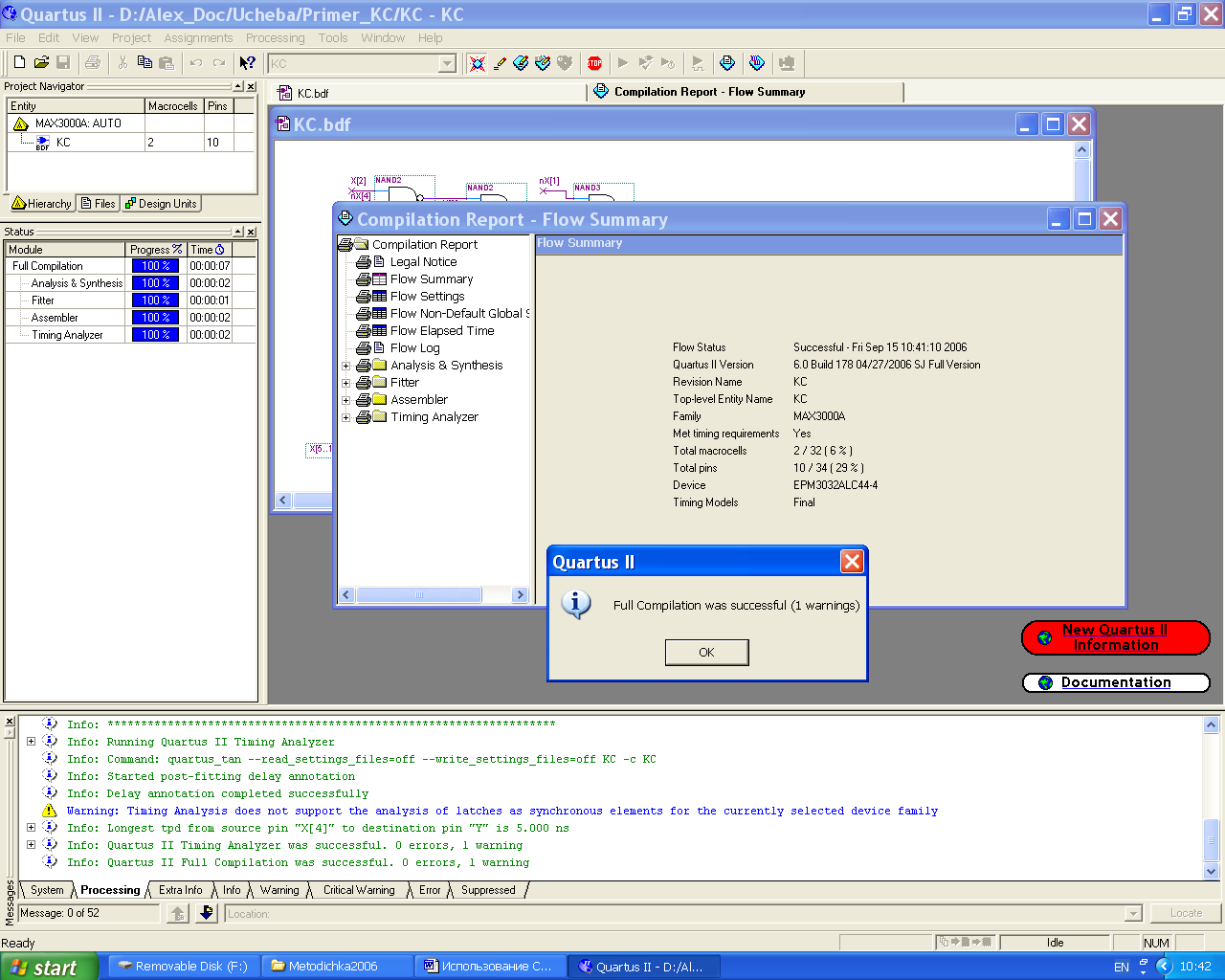Image resolution: width=1225 pixels, height=980 pixels.
Task: Click the Programmer toolbar icon
Action: [x=757, y=63]
